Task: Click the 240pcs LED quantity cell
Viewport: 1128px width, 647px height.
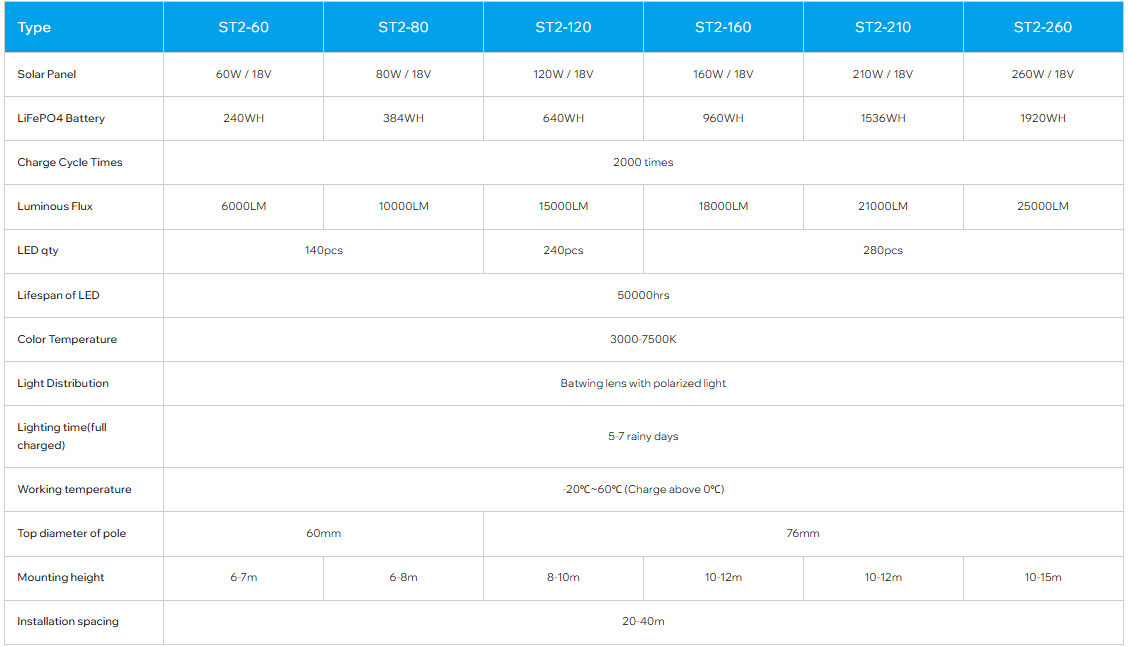Action: pos(563,250)
